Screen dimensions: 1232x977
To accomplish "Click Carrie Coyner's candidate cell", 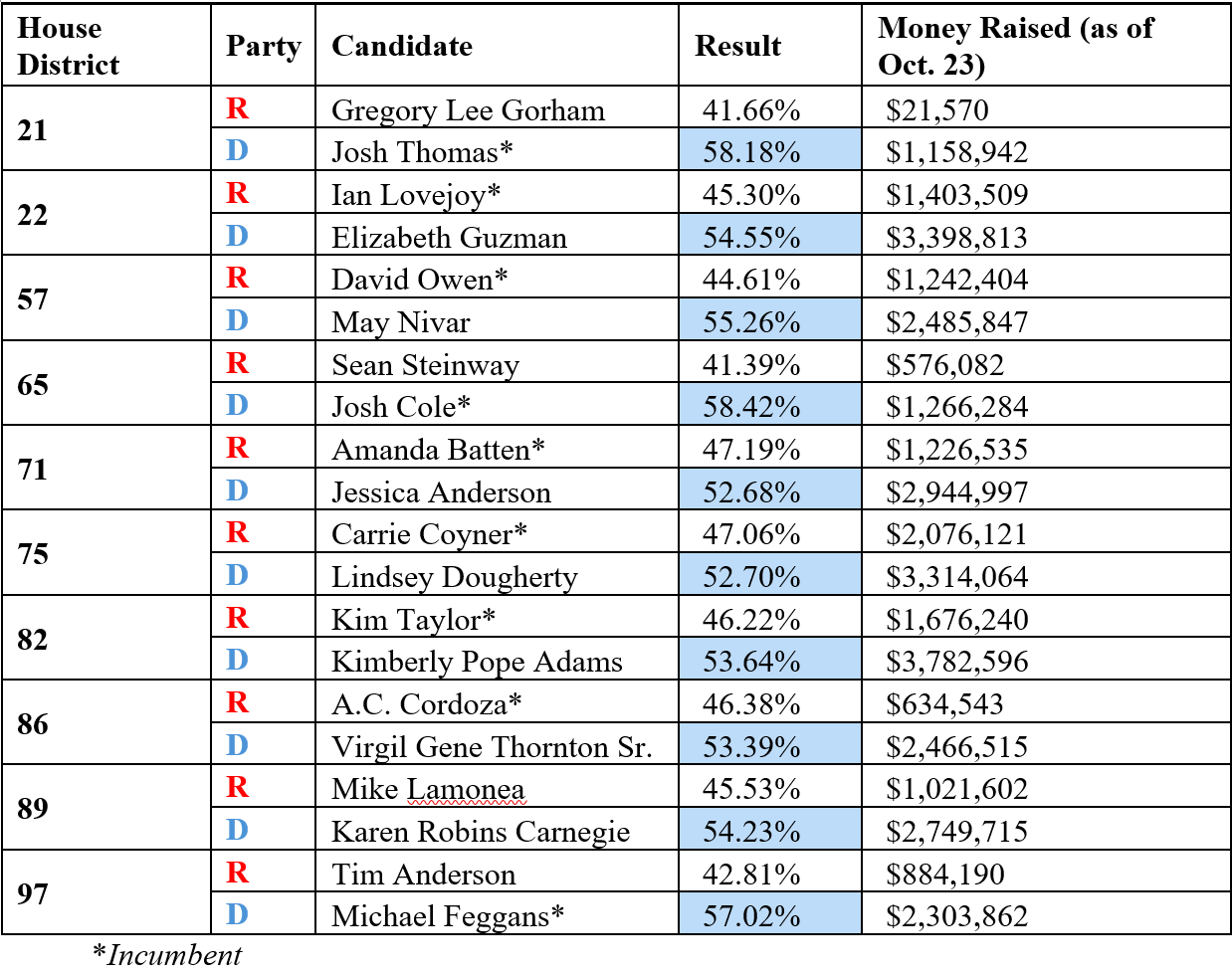I will (429, 533).
